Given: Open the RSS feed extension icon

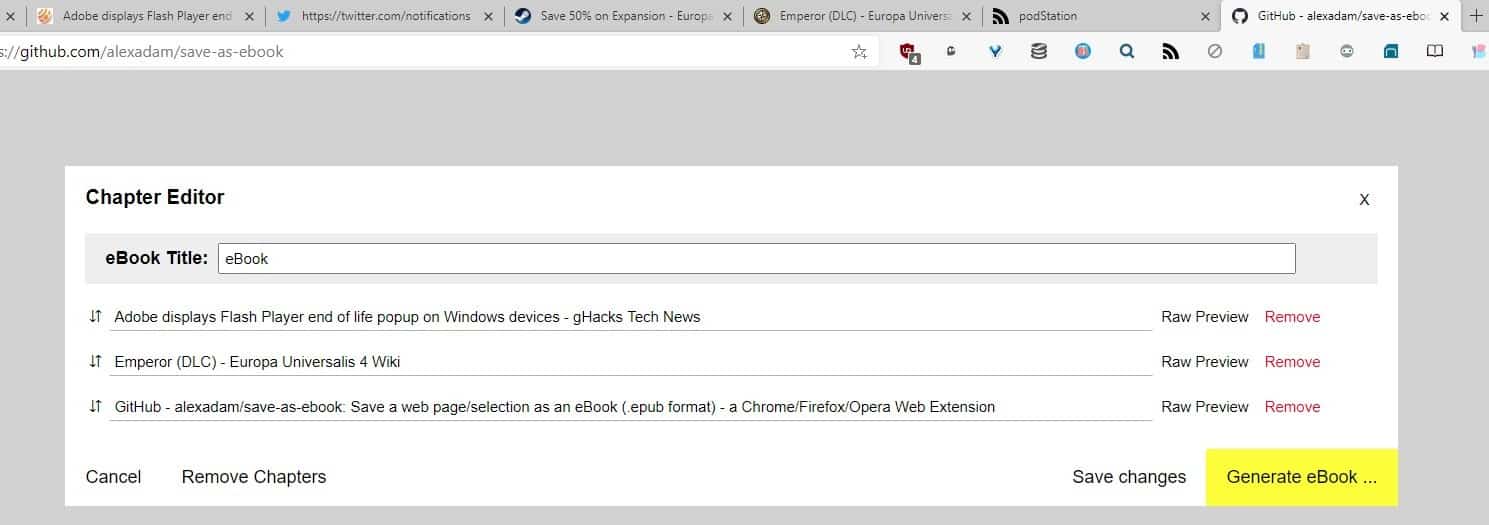Looking at the screenshot, I should [x=1170, y=52].
